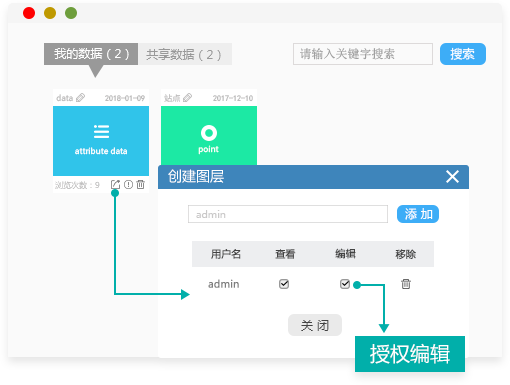
Task: Click the 关闭 button
Action: click(315, 325)
